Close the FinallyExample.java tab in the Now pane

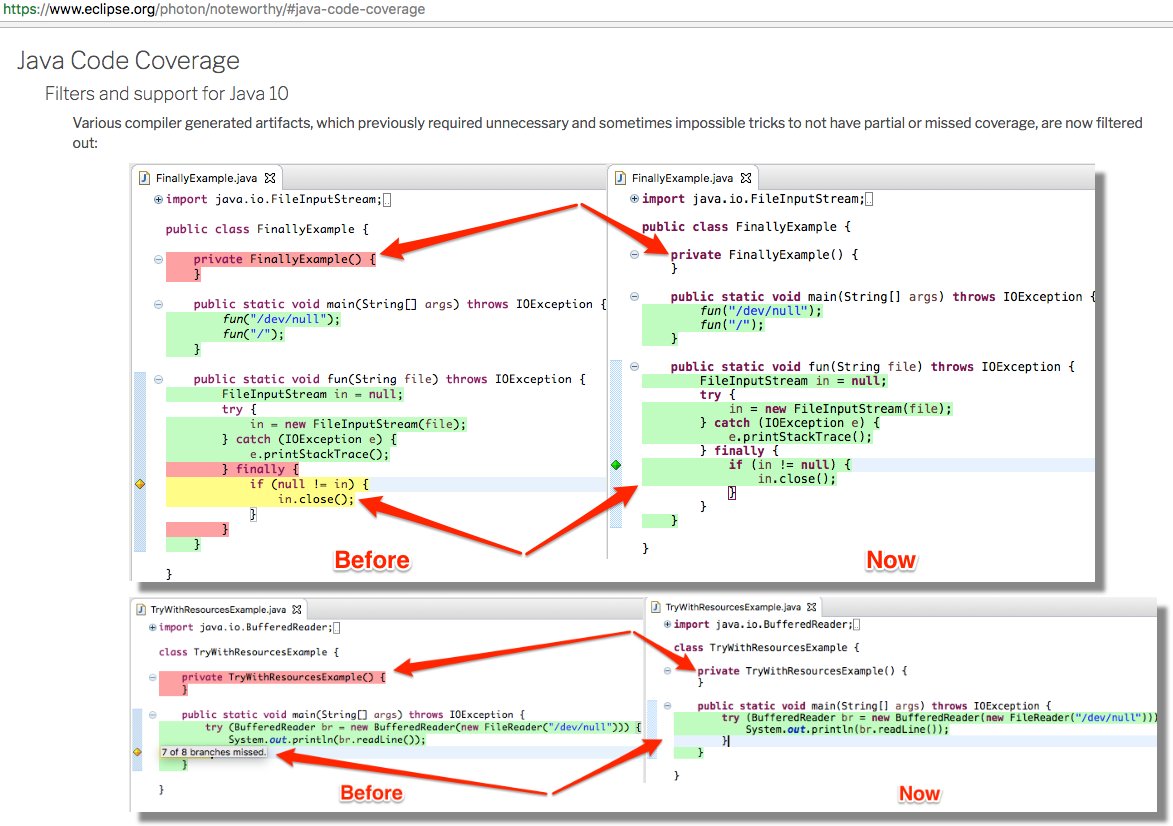click(x=746, y=178)
